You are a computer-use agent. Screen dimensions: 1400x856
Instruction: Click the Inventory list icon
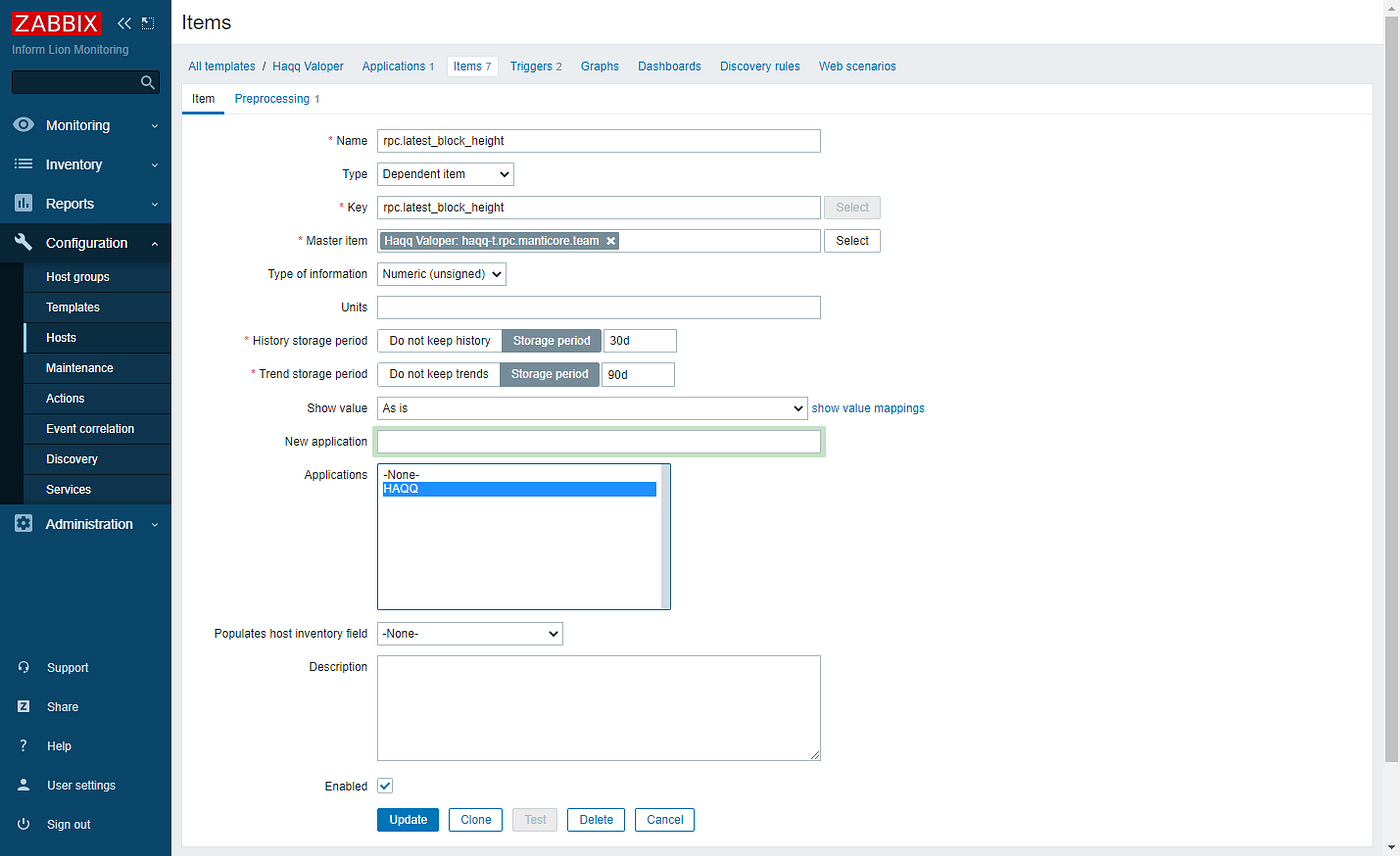click(x=24, y=164)
